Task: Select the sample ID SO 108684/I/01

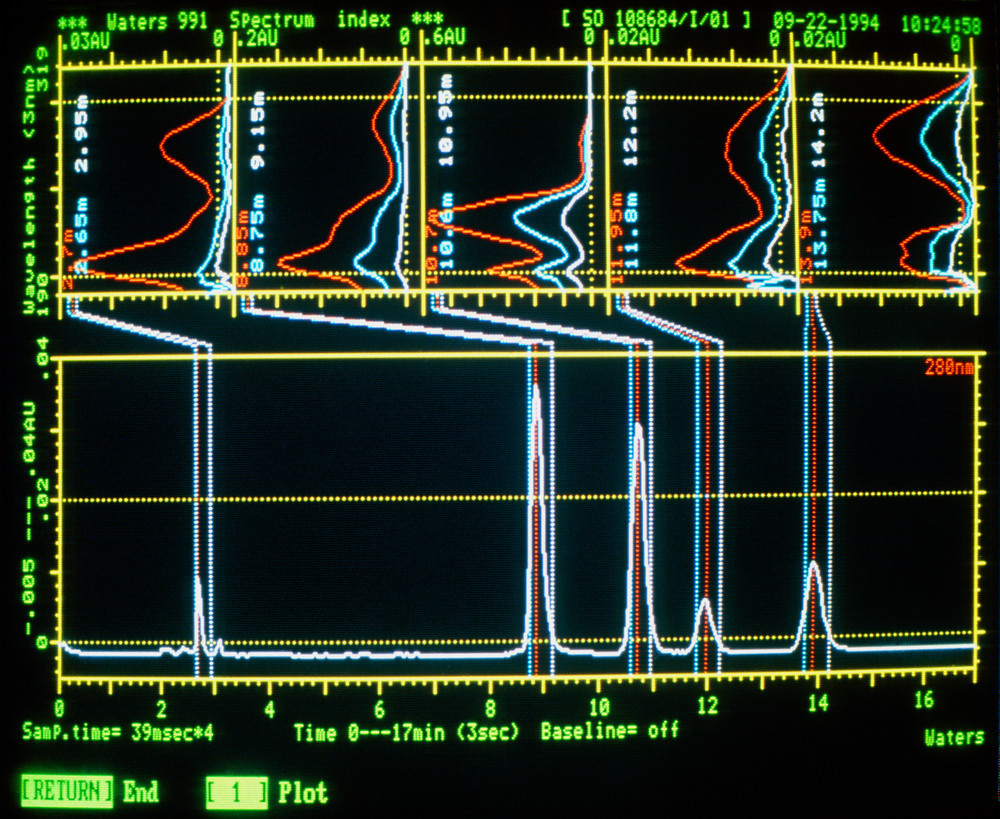Action: click(x=656, y=20)
